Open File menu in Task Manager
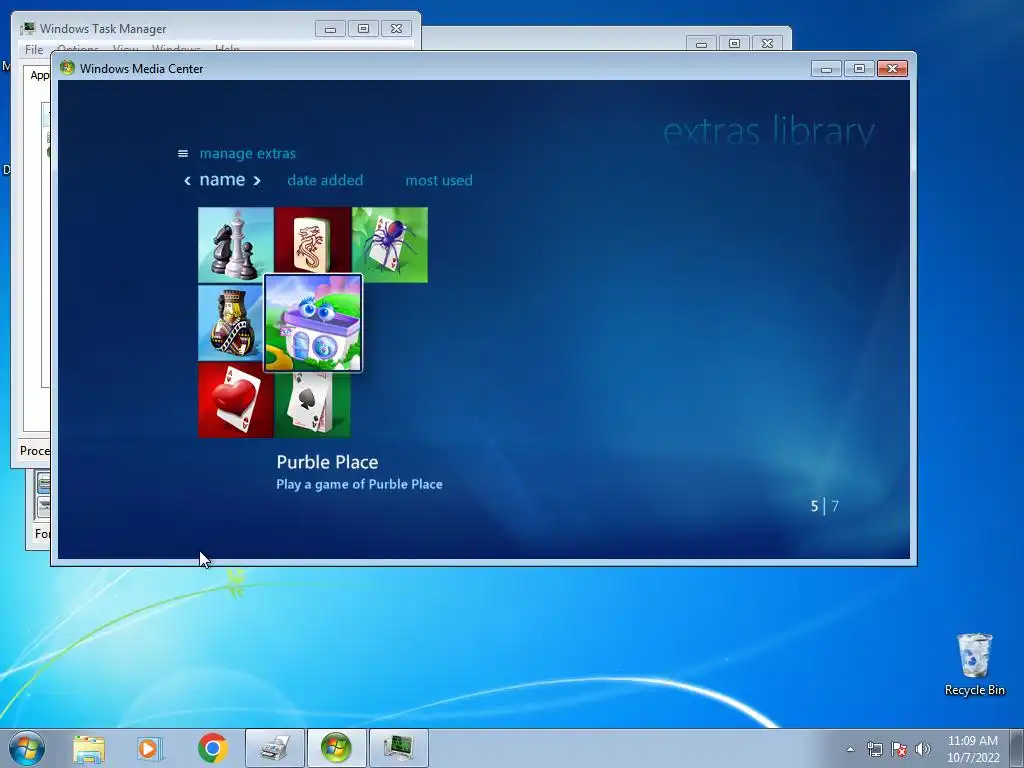Image resolution: width=1024 pixels, height=768 pixels. point(34,49)
